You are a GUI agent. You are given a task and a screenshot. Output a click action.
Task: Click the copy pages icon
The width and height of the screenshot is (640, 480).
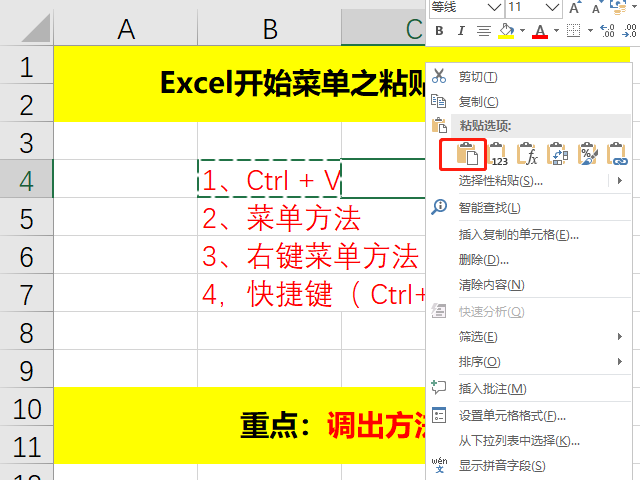pos(439,101)
